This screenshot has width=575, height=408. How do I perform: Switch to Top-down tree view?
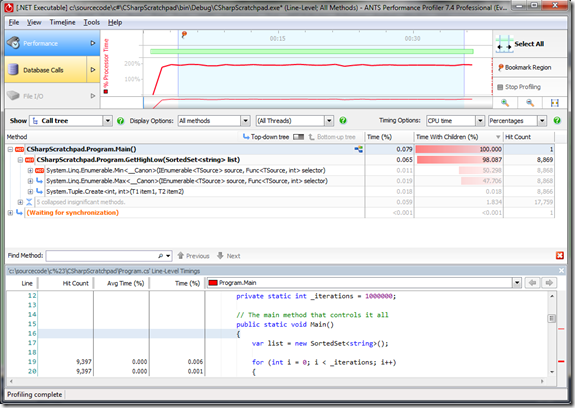[x=266, y=137]
